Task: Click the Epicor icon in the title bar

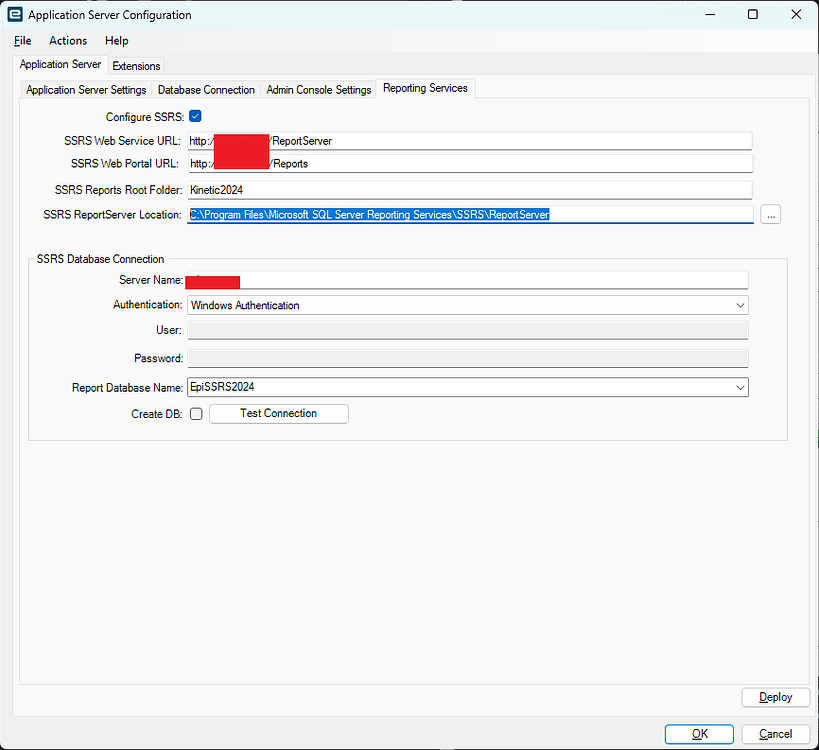Action: click(x=14, y=14)
